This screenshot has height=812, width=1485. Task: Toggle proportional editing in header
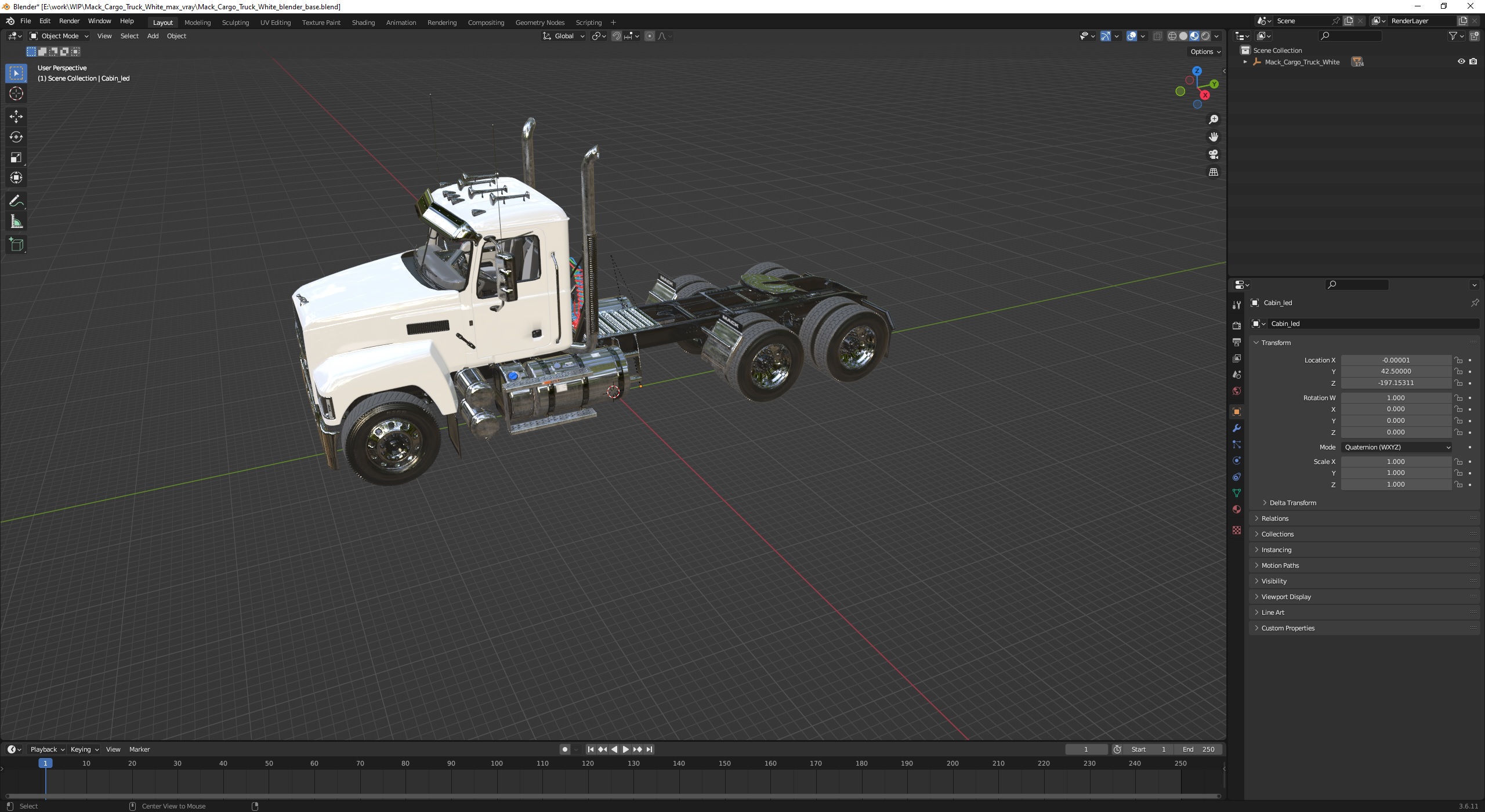(x=650, y=36)
